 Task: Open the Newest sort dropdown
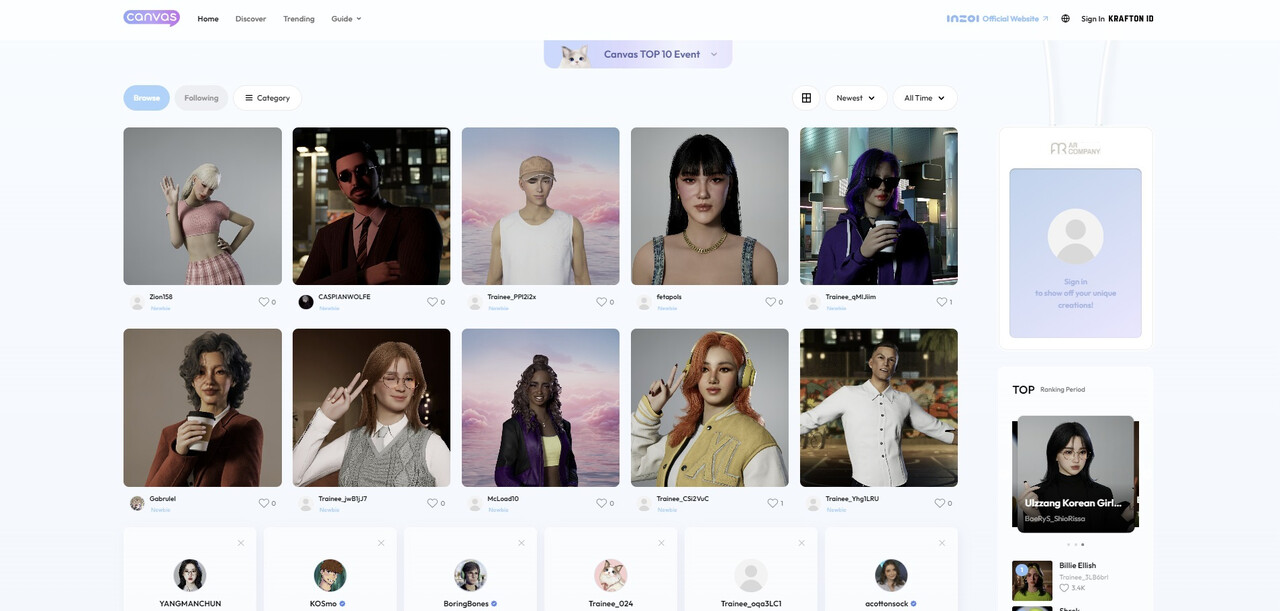[855, 98]
